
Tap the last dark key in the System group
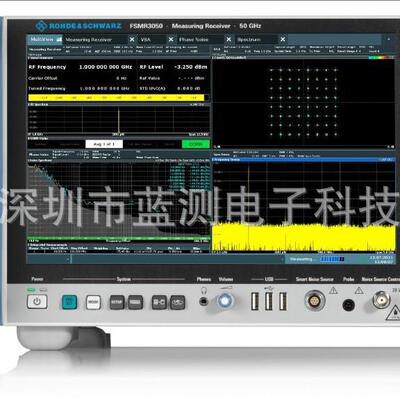(x=178, y=302)
